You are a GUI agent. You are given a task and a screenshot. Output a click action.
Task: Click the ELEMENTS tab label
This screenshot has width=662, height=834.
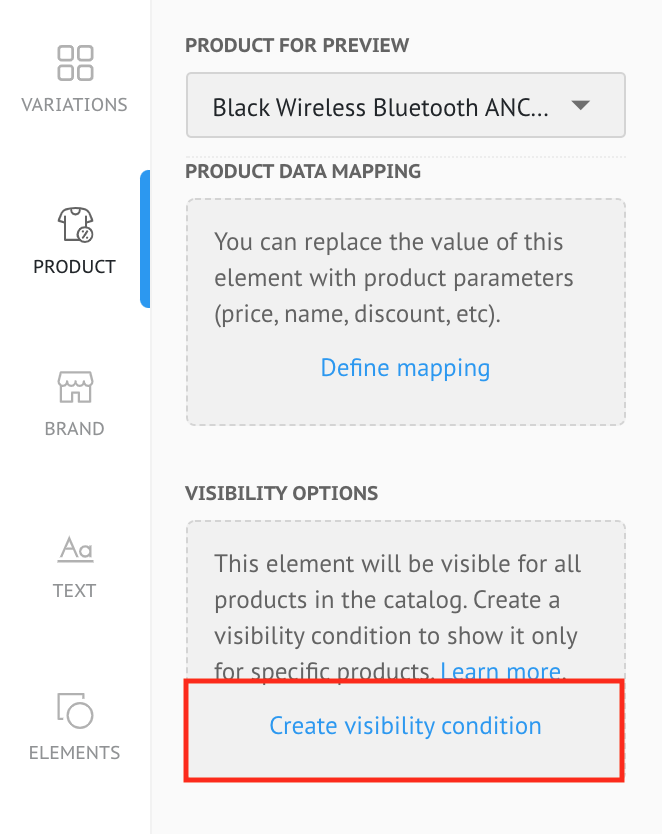pos(75,753)
